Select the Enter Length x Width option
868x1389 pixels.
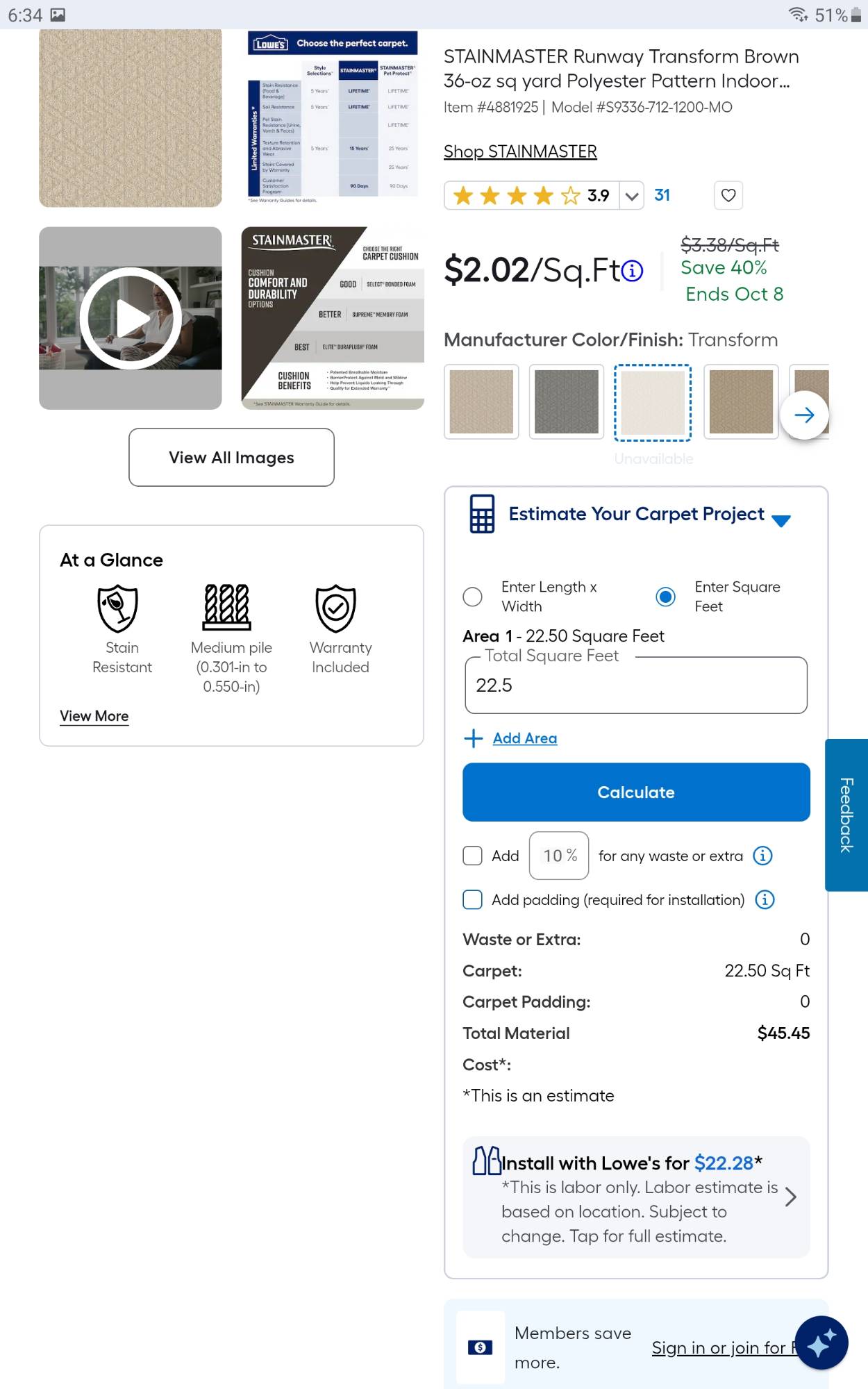472,597
